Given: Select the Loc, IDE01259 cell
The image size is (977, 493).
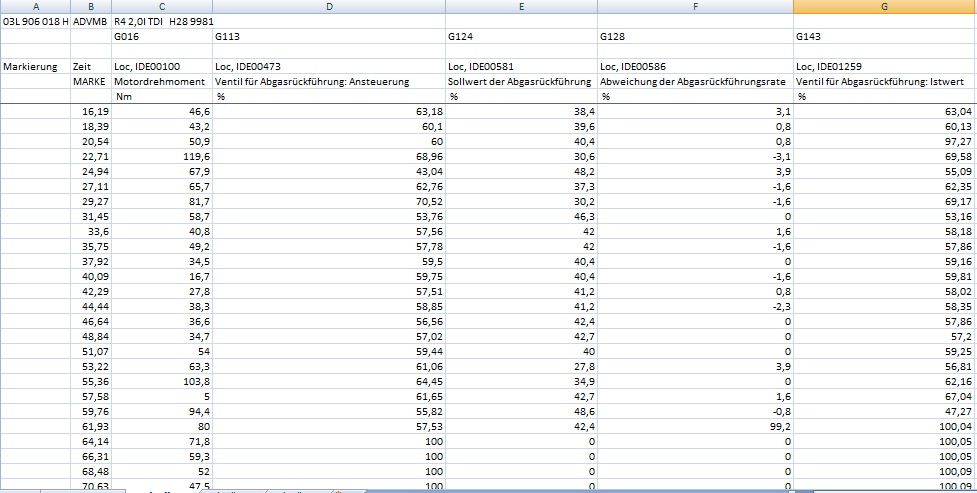Looking at the screenshot, I should click(832, 66).
